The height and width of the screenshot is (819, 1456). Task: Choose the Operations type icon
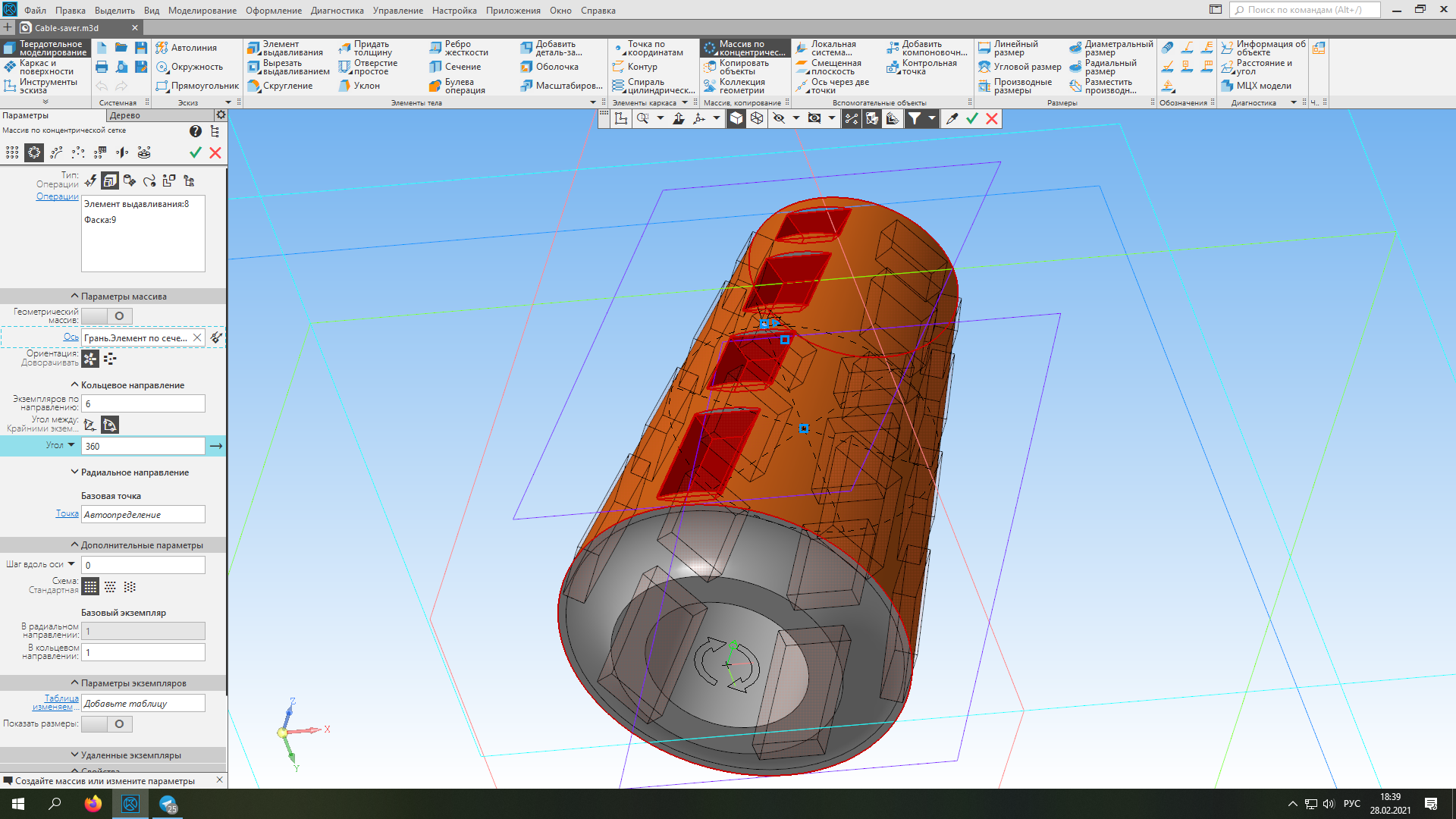pyautogui.click(x=110, y=180)
